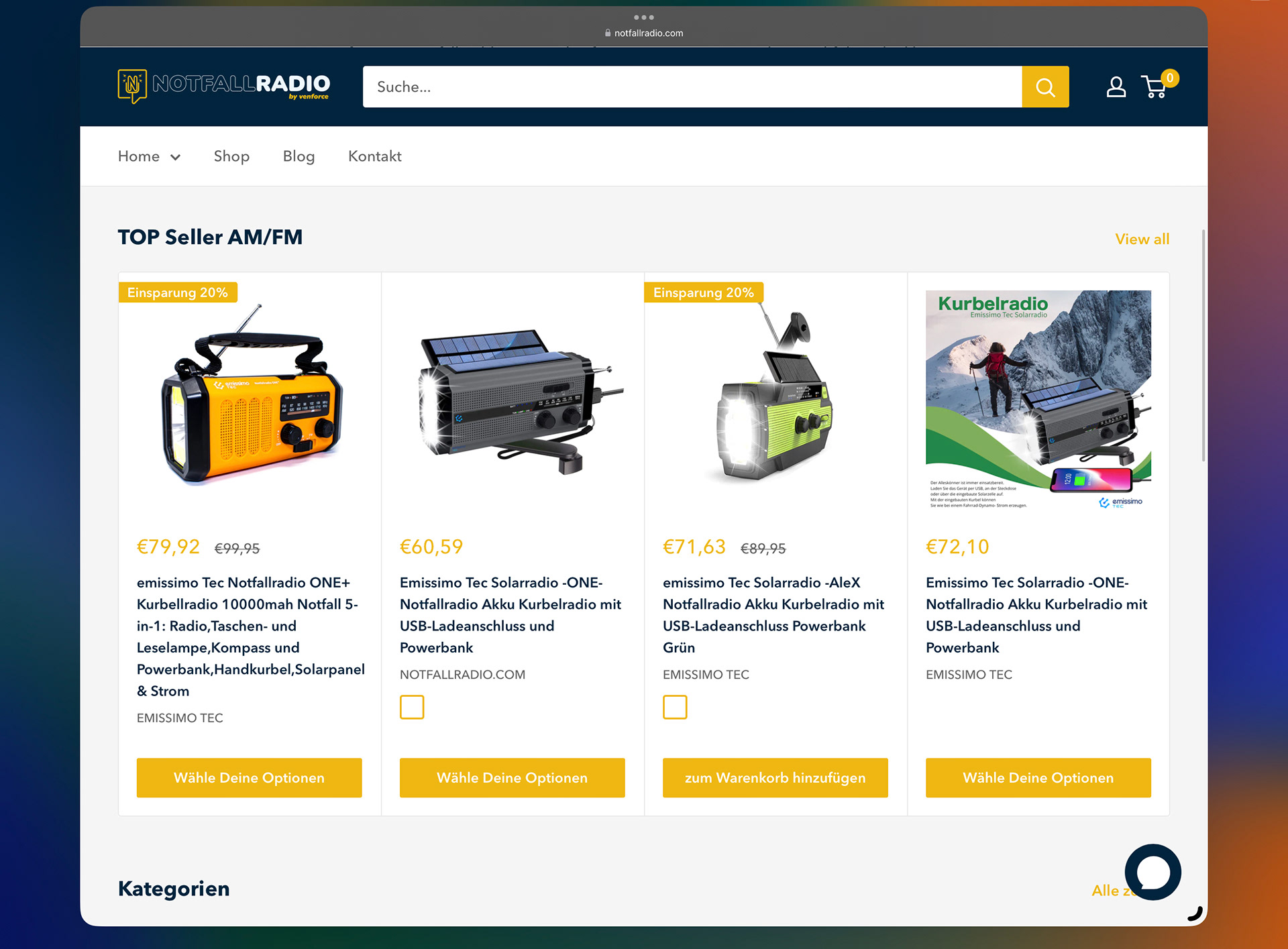
Task: Click the €60,59 price
Action: (431, 547)
